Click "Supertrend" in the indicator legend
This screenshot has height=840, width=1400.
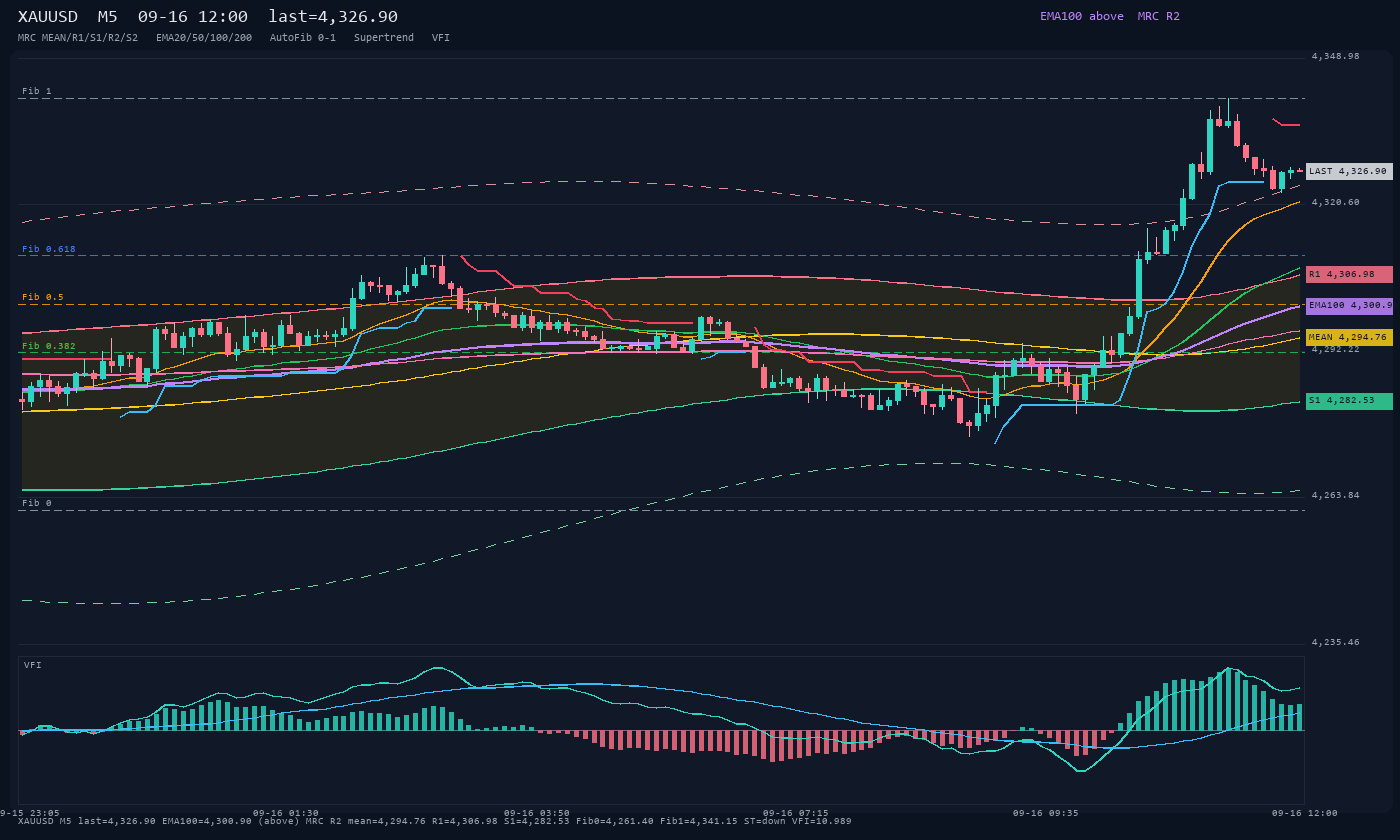point(384,38)
